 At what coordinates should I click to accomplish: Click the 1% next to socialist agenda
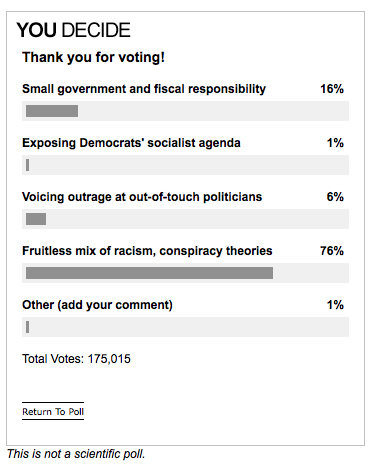(x=335, y=143)
